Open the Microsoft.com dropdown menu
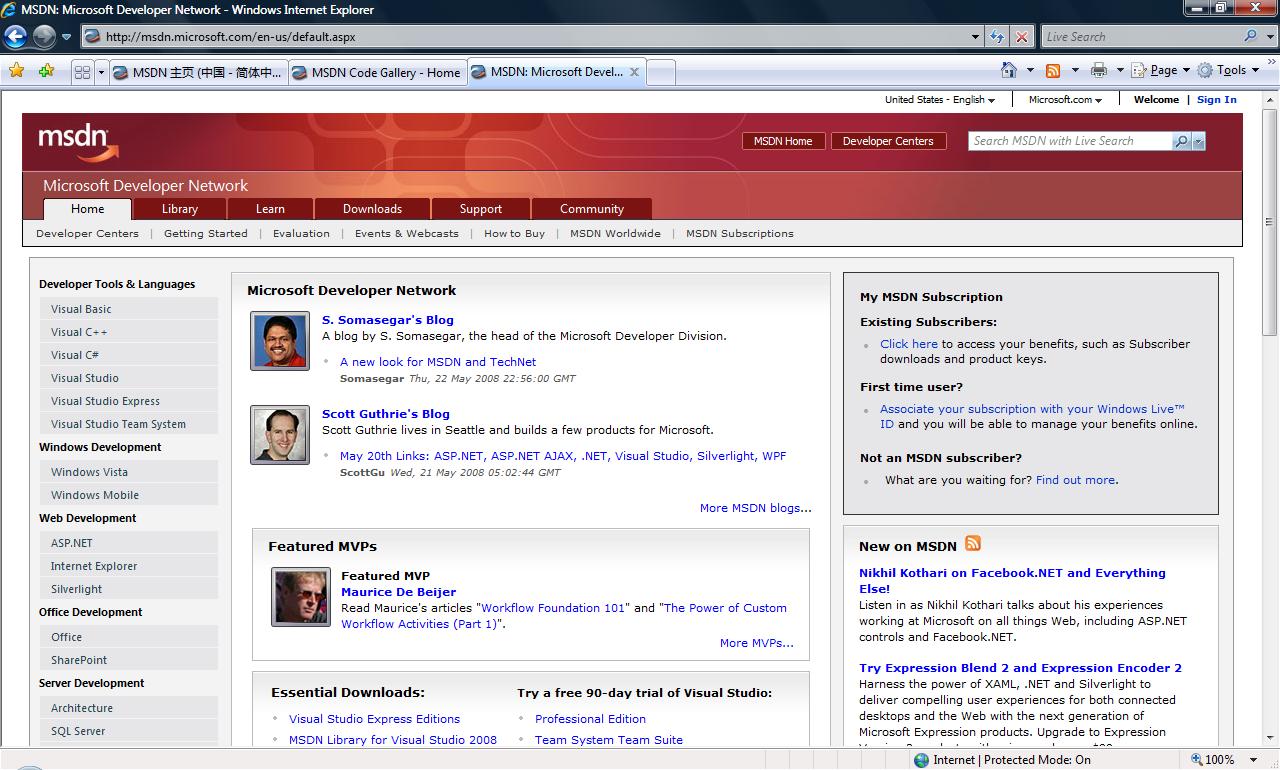Image resolution: width=1280 pixels, height=770 pixels. click(x=1065, y=100)
